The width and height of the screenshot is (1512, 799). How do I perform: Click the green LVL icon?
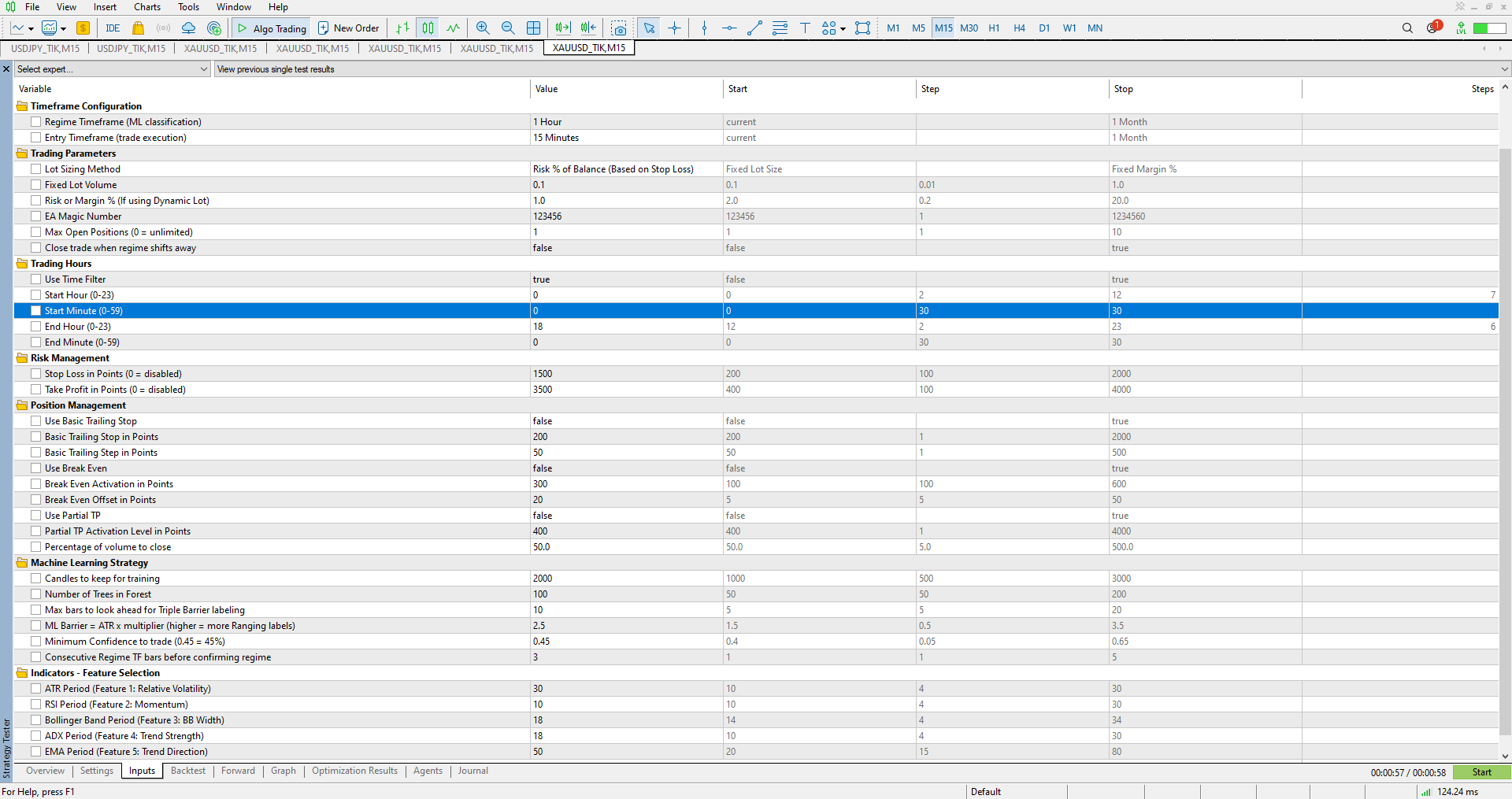pos(1461,28)
